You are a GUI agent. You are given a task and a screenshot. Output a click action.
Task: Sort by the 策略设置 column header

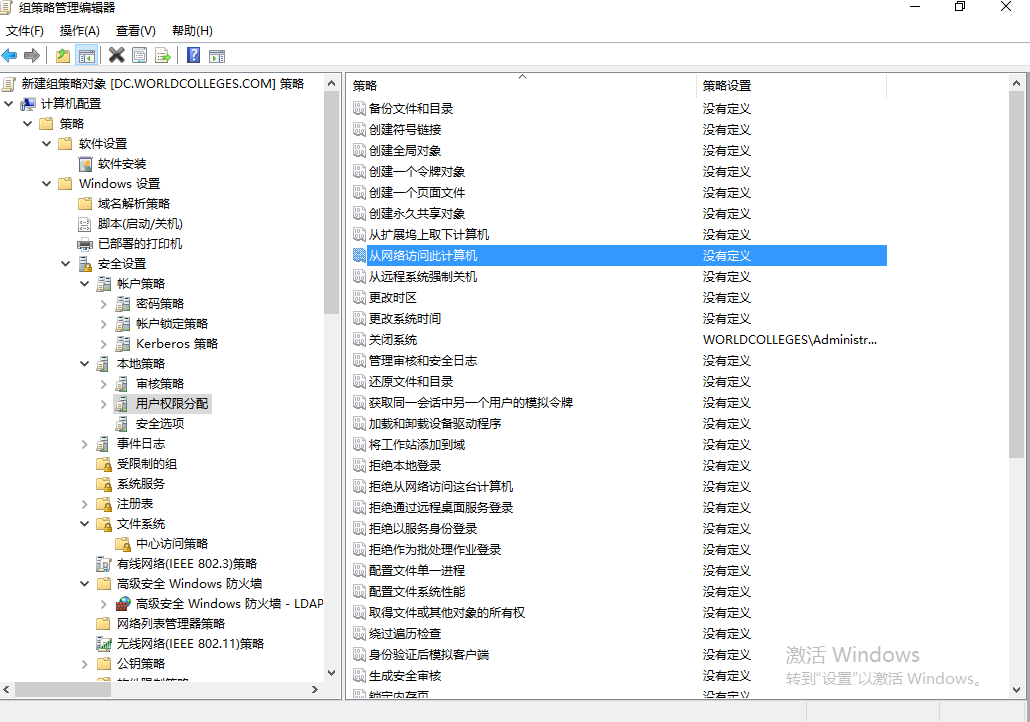click(x=791, y=85)
